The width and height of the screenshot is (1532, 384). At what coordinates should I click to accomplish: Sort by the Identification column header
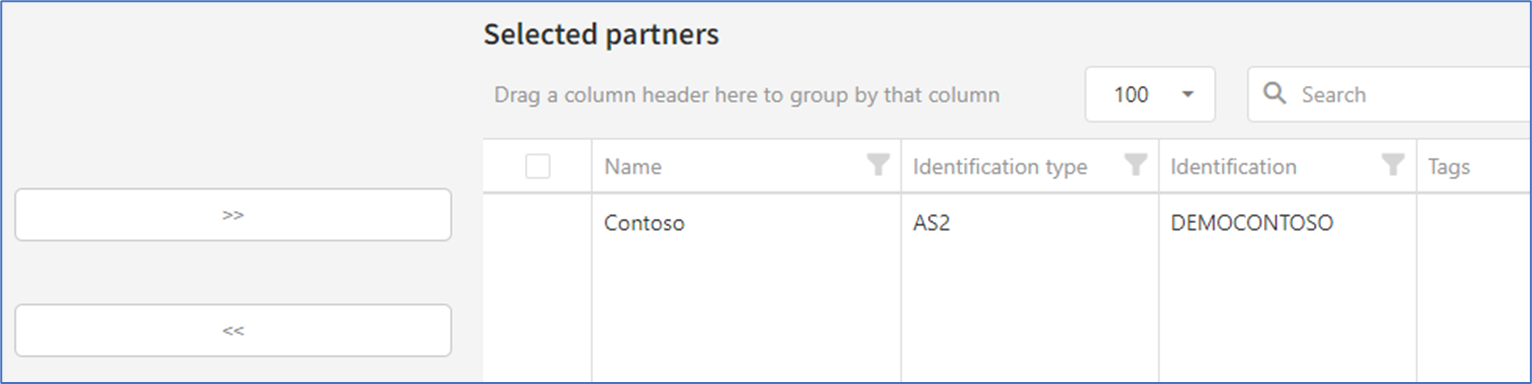1233,167
